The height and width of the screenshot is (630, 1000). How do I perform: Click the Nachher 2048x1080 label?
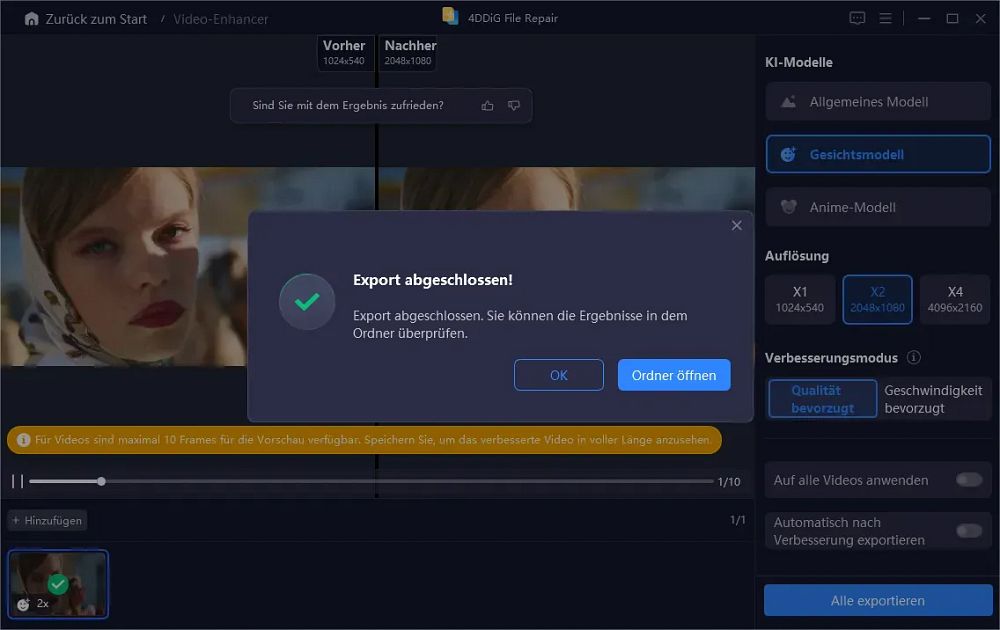point(409,52)
